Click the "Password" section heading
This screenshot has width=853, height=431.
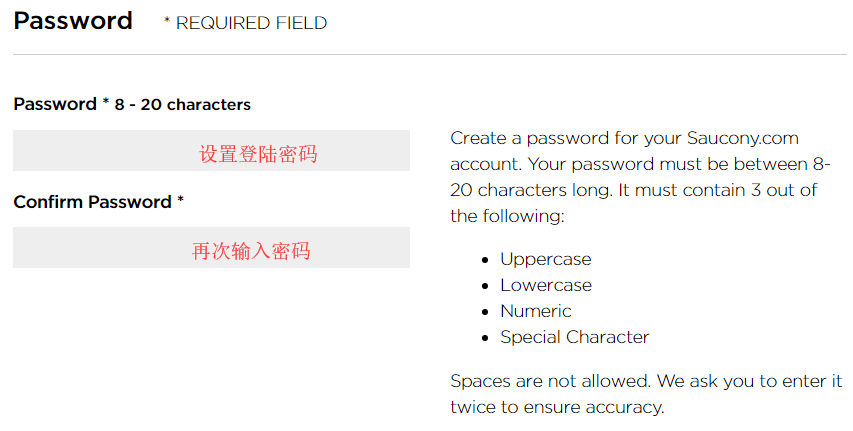(73, 21)
